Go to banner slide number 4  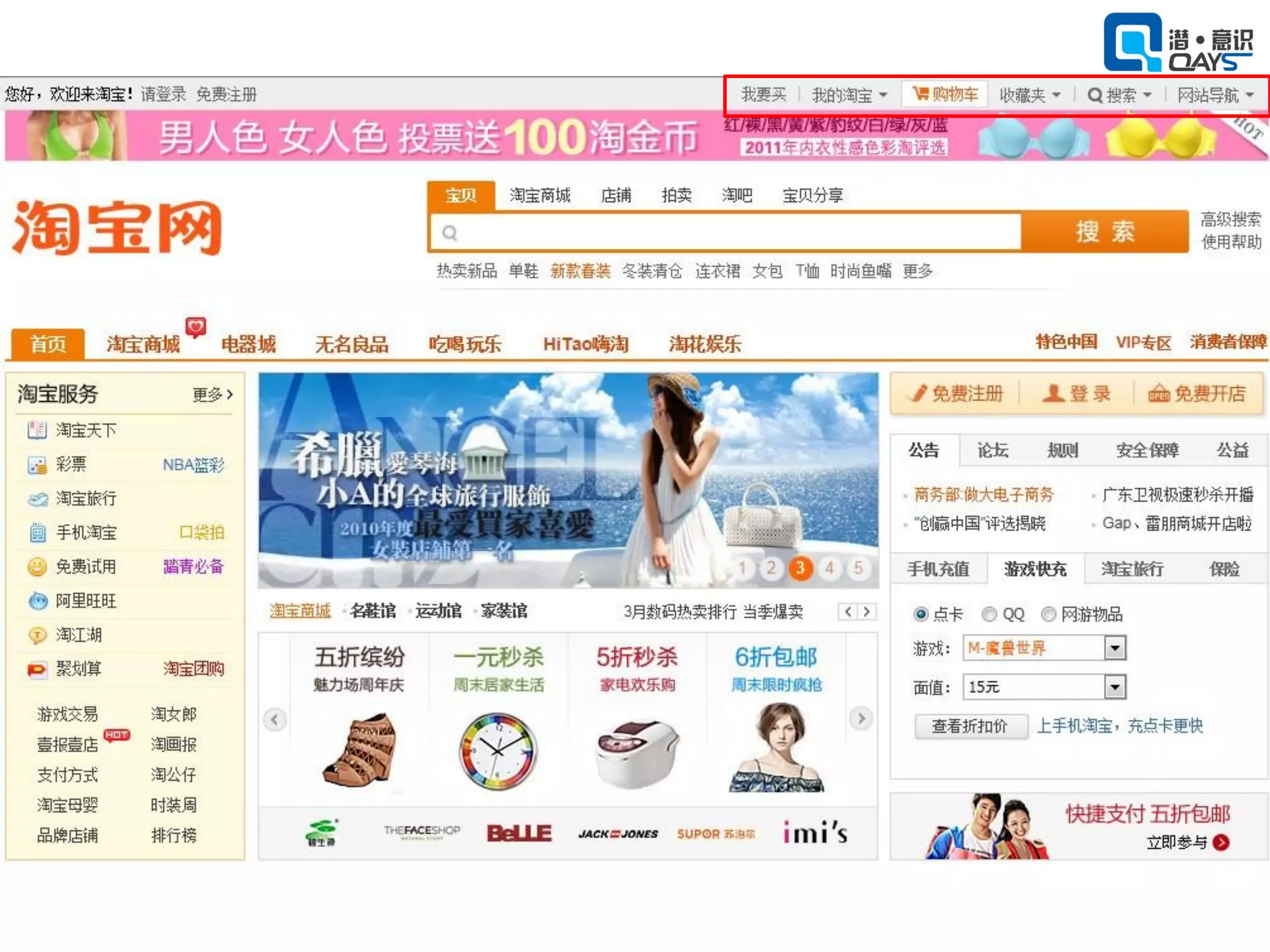click(x=829, y=568)
